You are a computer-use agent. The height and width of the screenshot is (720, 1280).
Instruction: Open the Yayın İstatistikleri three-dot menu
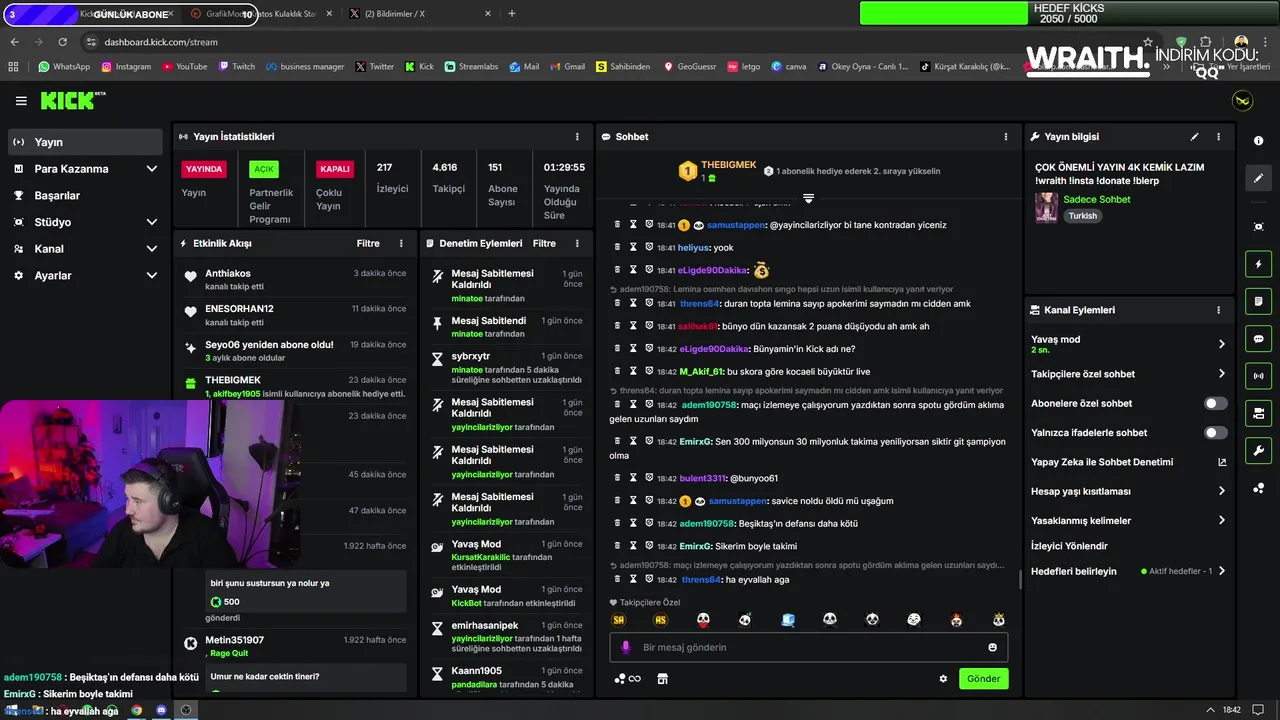pos(577,137)
